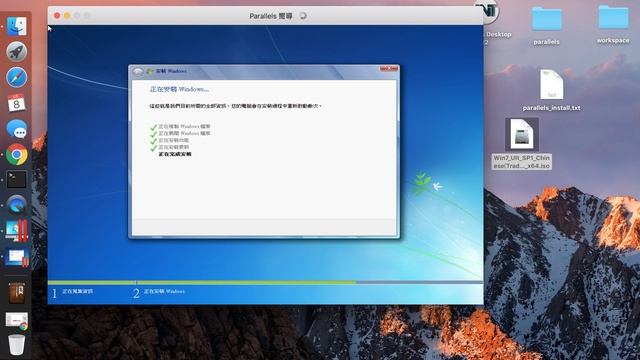Click checkmark beside 正在複製 Windows 檔案
Screen dimensions: 640x360
click(x=153, y=127)
